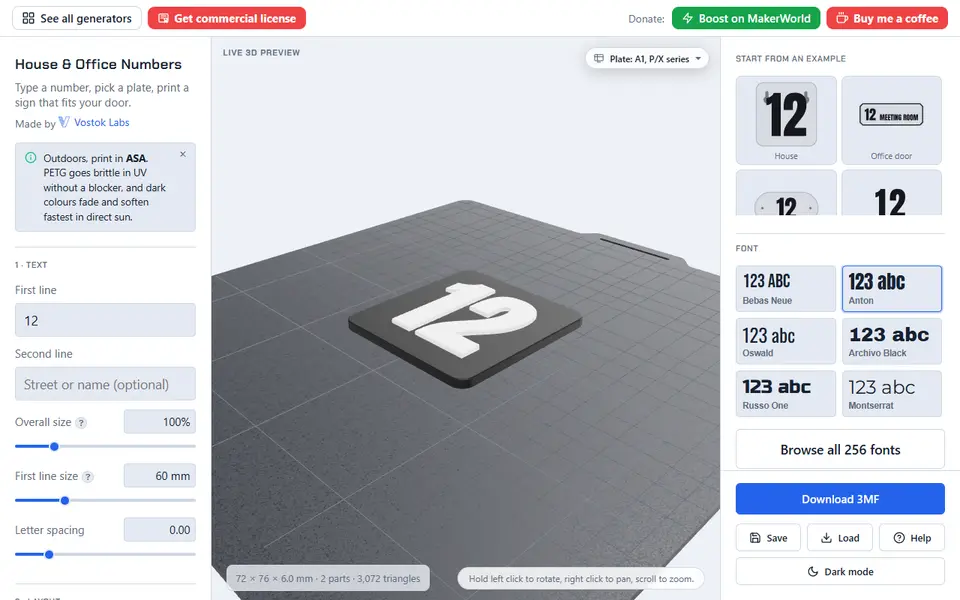Select the Archivo Black font
Image resolution: width=960 pixels, height=600 pixels.
tap(891, 341)
